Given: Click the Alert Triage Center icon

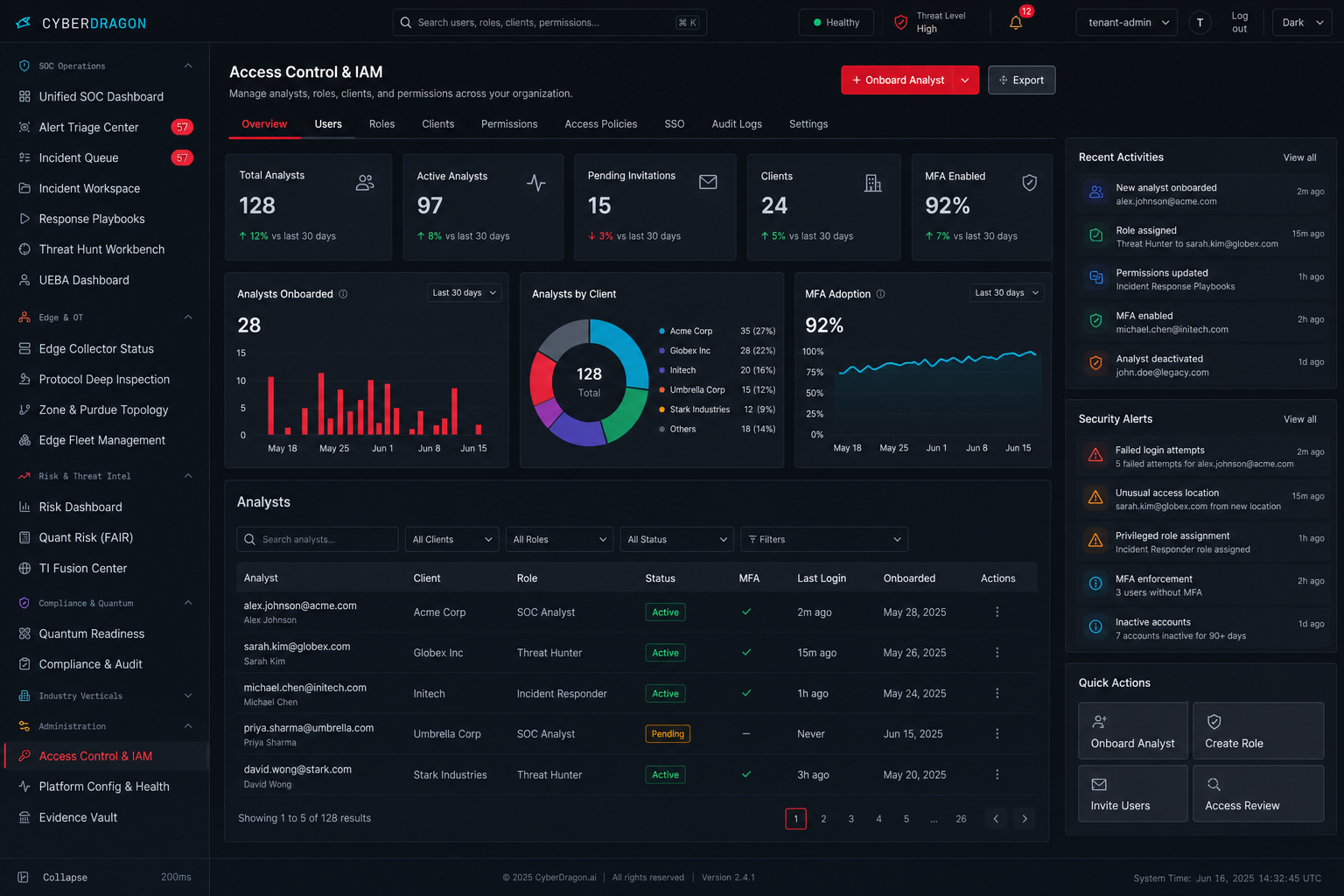Looking at the screenshot, I should pos(24,127).
